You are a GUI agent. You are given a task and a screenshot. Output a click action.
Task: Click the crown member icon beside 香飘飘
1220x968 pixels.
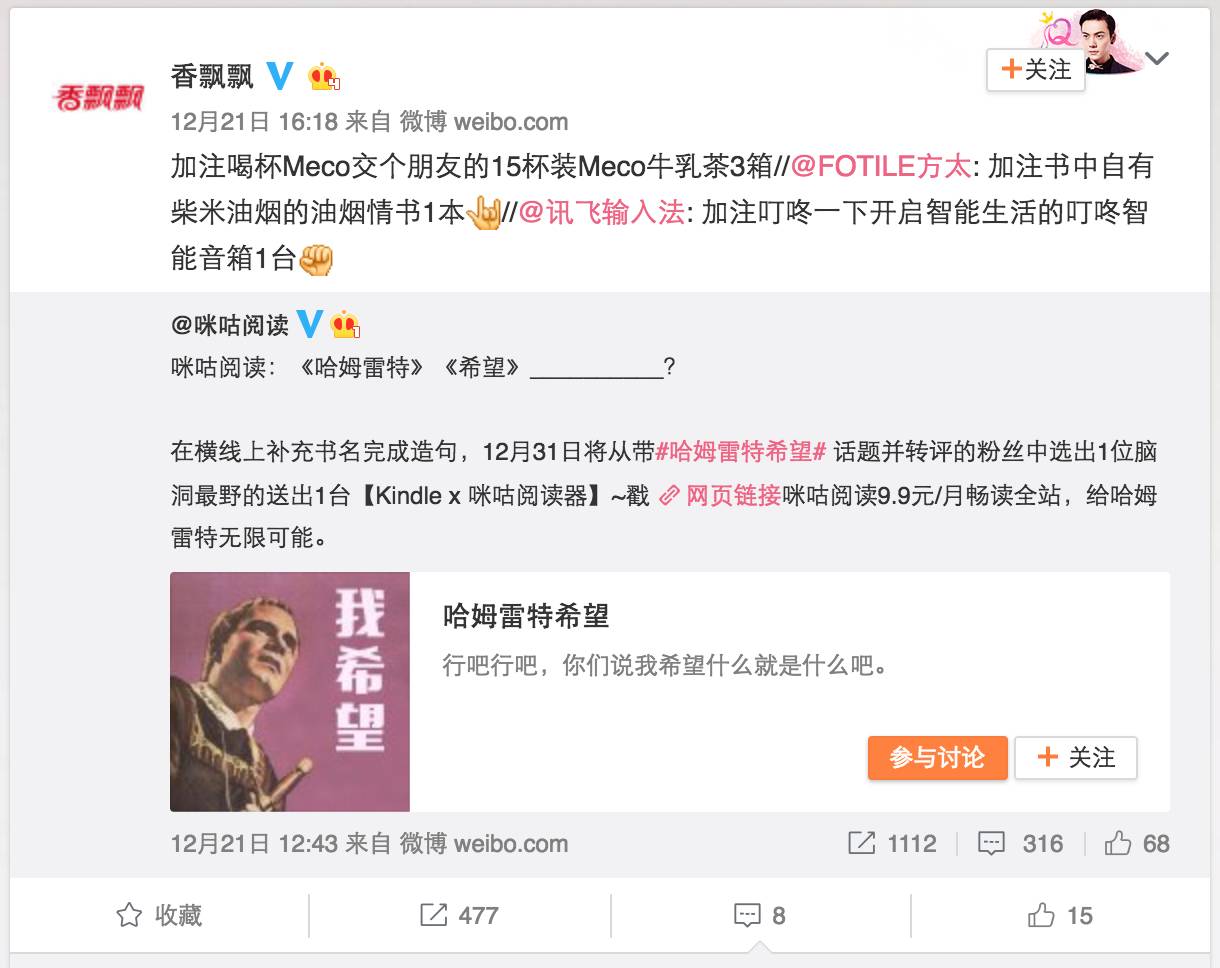[325, 77]
